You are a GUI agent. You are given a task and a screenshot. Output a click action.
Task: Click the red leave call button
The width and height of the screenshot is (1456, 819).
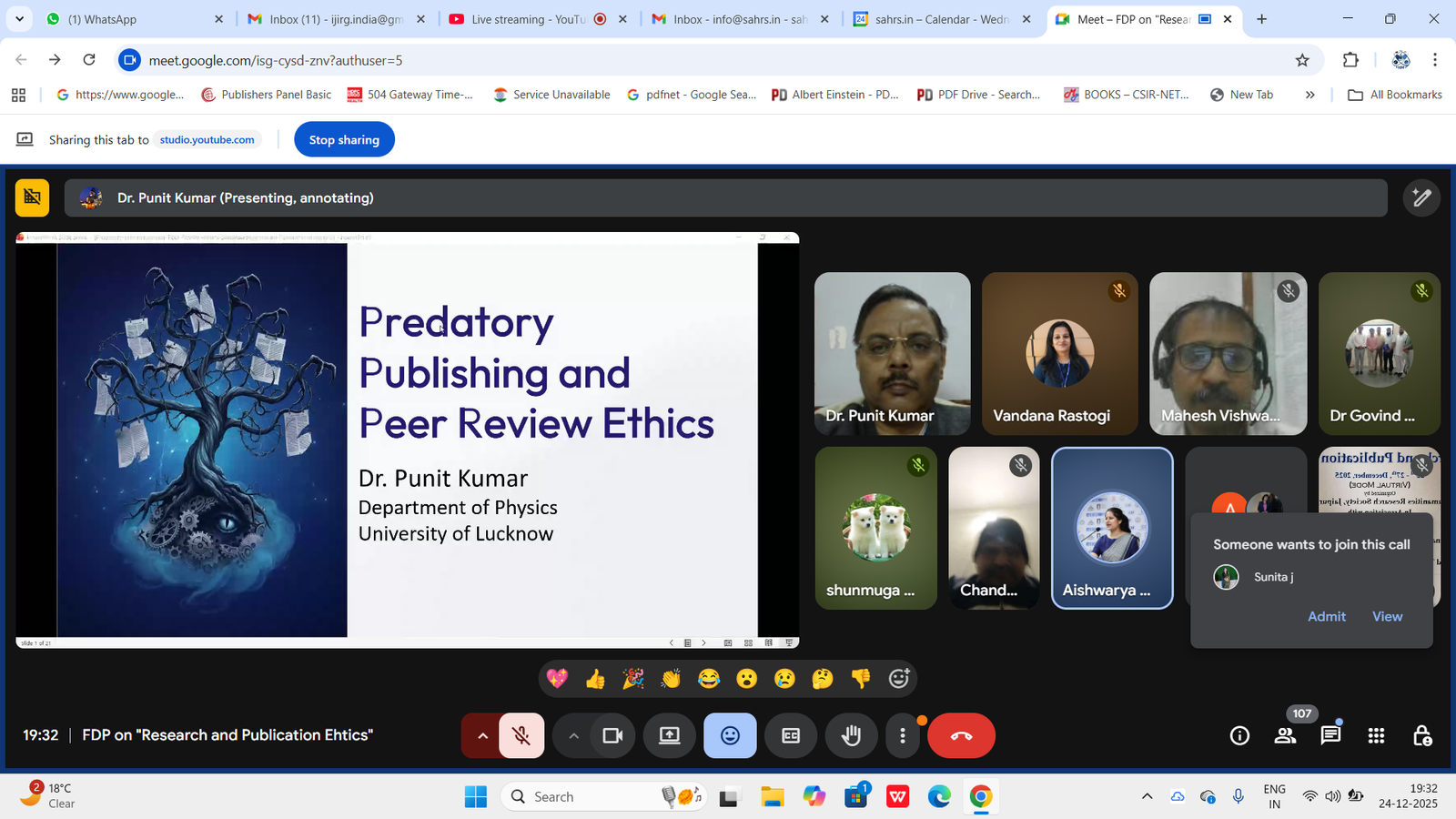click(961, 735)
